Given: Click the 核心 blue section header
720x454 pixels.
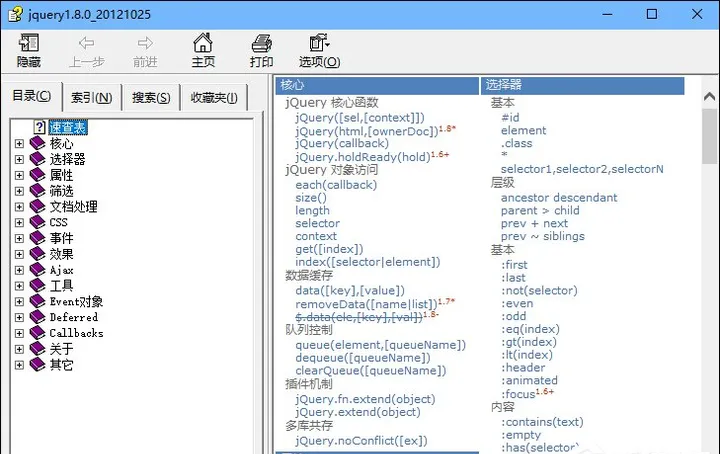Looking at the screenshot, I should point(377,85).
